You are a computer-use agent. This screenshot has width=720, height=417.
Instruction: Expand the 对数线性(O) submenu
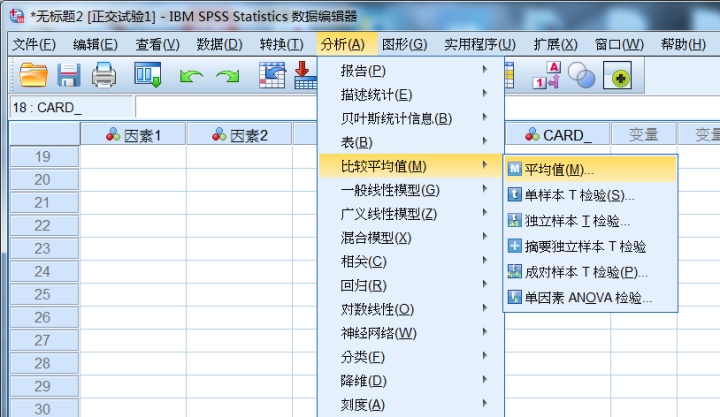(411, 309)
